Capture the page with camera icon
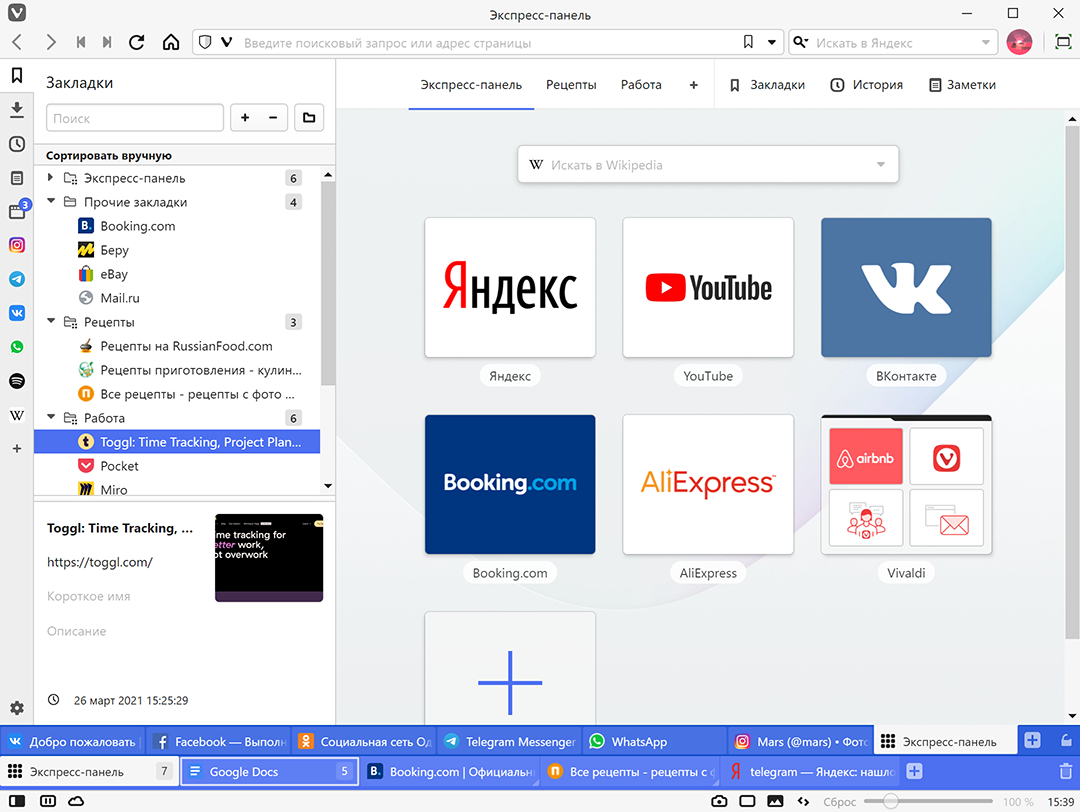The image size is (1080, 812). [719, 801]
